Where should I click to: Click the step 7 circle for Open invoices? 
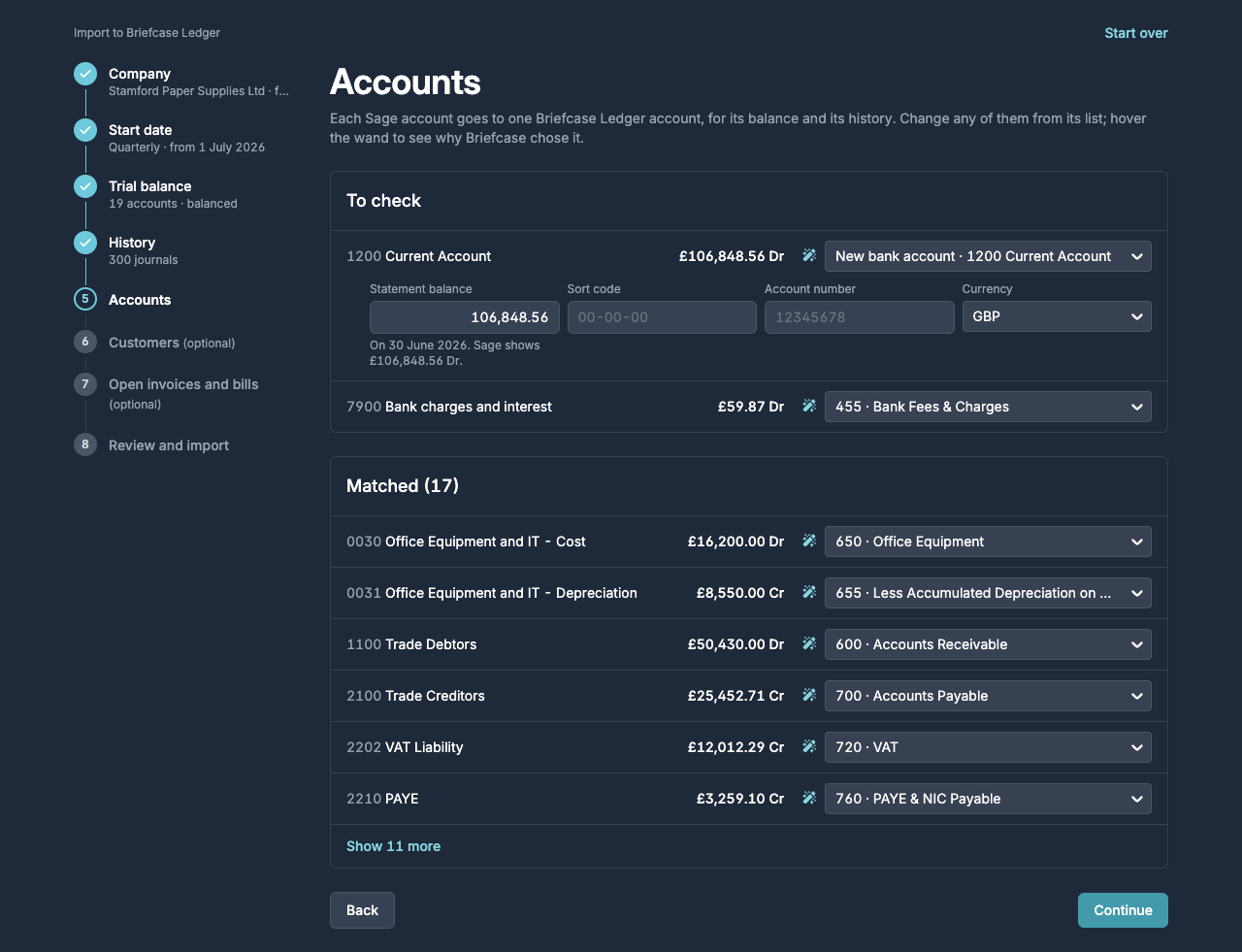85,384
